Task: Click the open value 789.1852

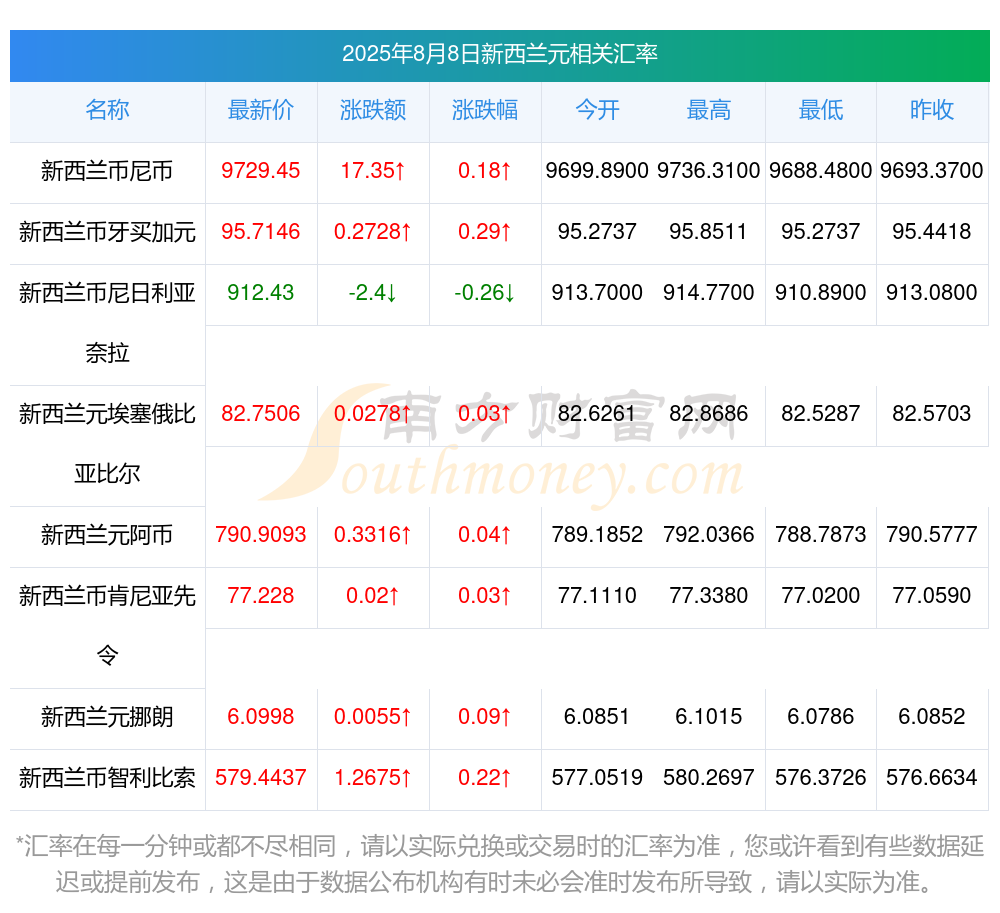Action: (597, 534)
